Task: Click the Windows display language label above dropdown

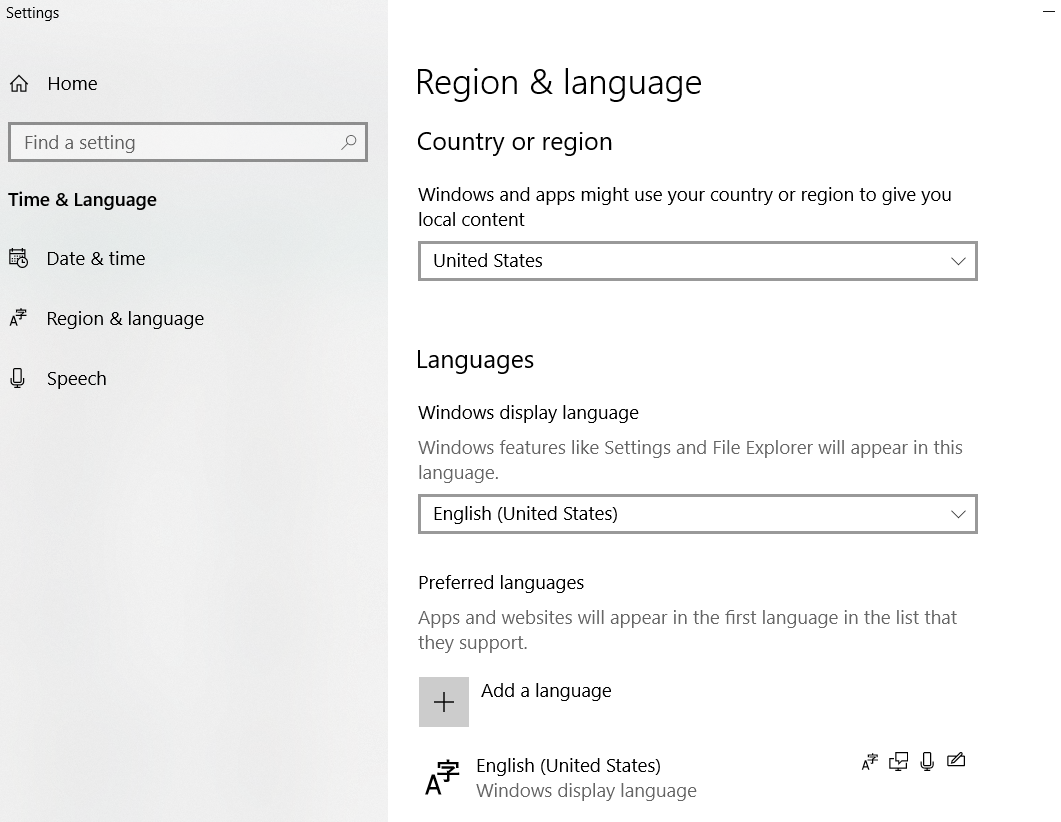Action: (528, 413)
